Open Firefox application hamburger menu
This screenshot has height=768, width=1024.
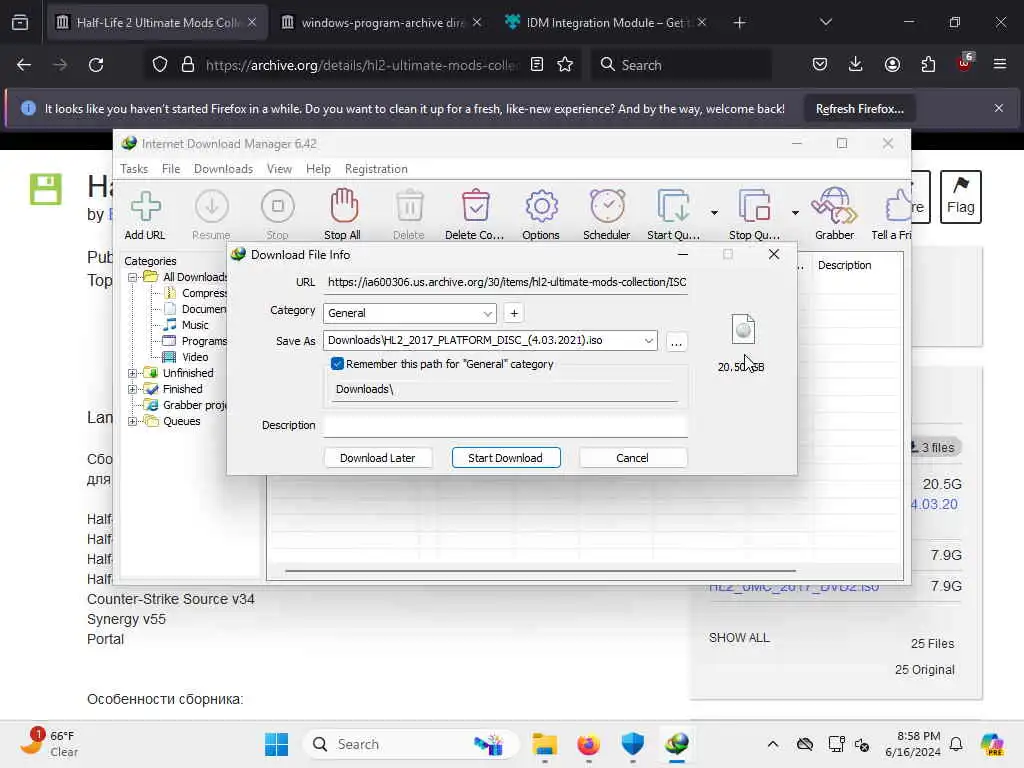tap(1000, 65)
